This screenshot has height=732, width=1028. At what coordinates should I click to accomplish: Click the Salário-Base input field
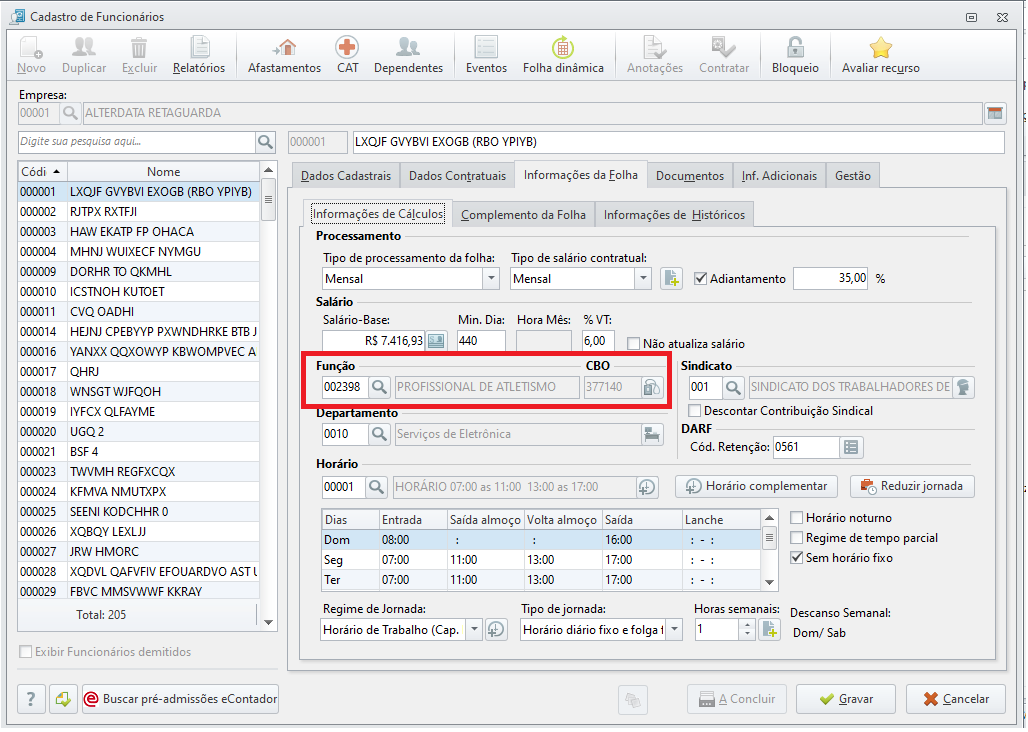(373, 341)
